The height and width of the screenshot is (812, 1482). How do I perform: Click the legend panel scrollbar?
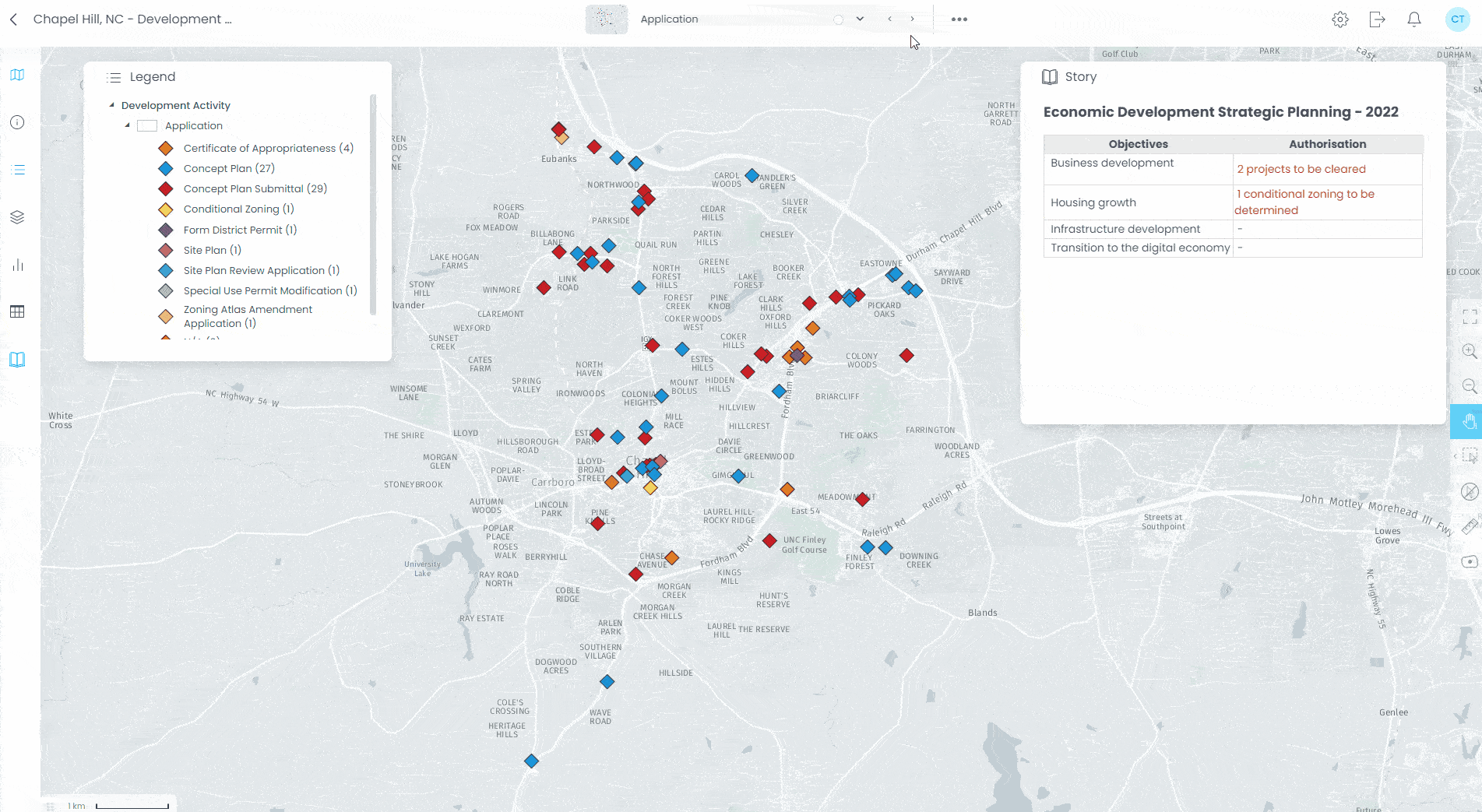coord(373,204)
